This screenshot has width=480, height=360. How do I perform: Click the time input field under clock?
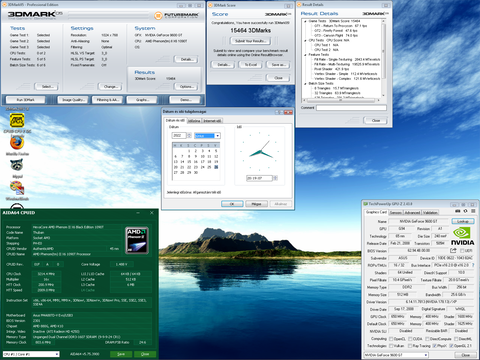[260, 178]
